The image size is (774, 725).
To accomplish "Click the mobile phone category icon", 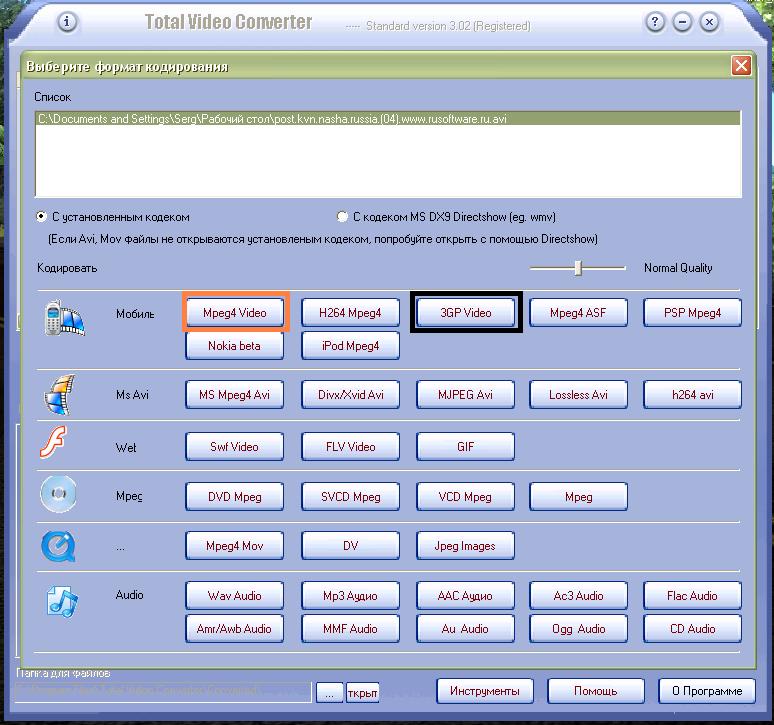I will [64, 318].
